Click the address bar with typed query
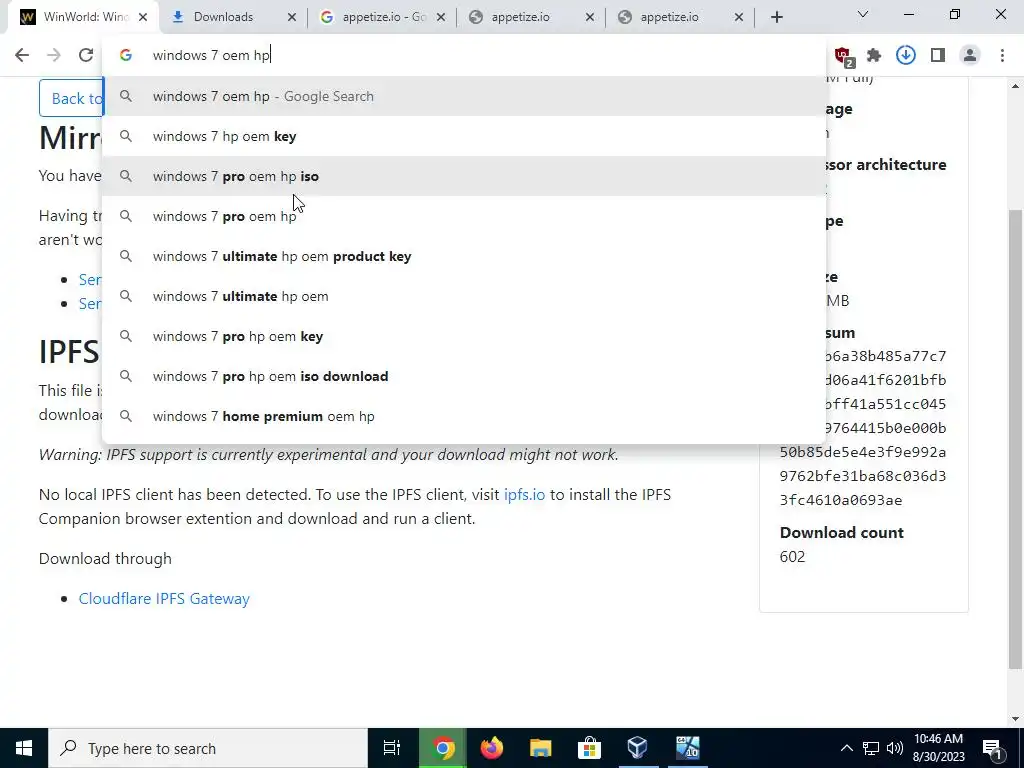This screenshot has height=768, width=1024. [464, 56]
